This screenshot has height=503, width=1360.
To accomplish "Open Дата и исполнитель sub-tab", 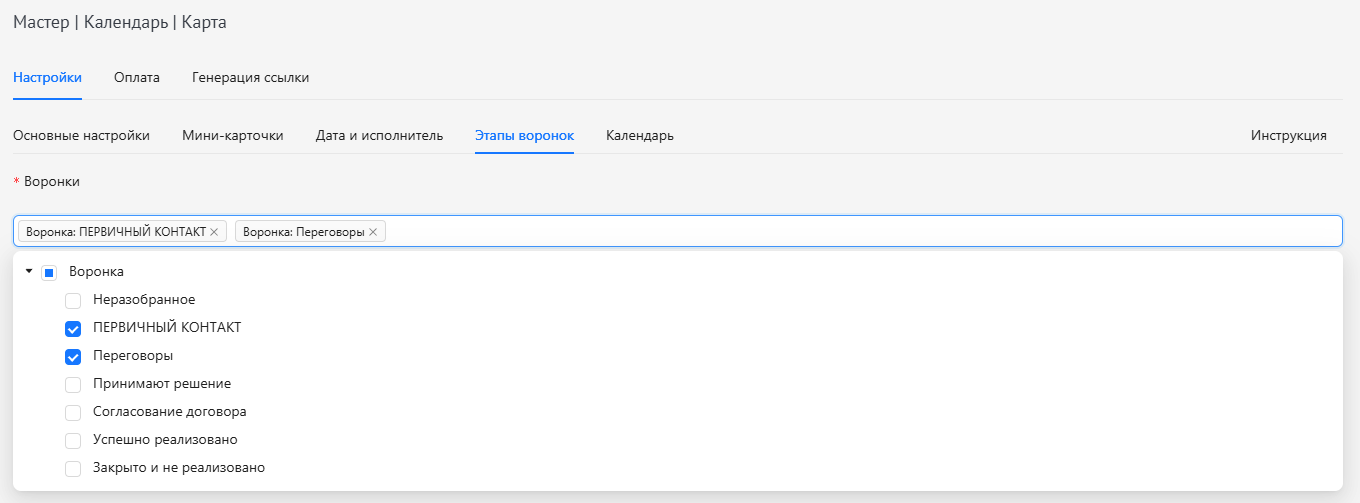I will 379,136.
